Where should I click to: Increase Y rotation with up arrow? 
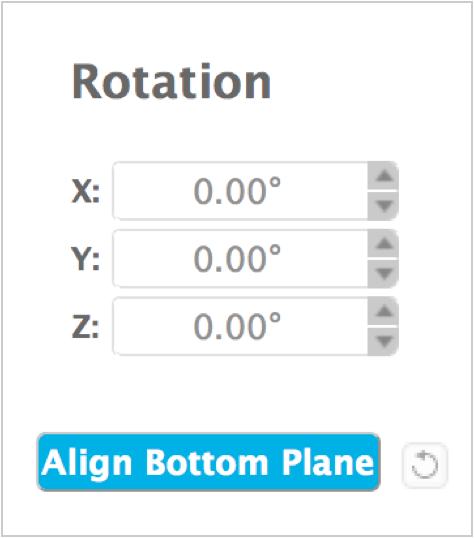(x=383, y=244)
